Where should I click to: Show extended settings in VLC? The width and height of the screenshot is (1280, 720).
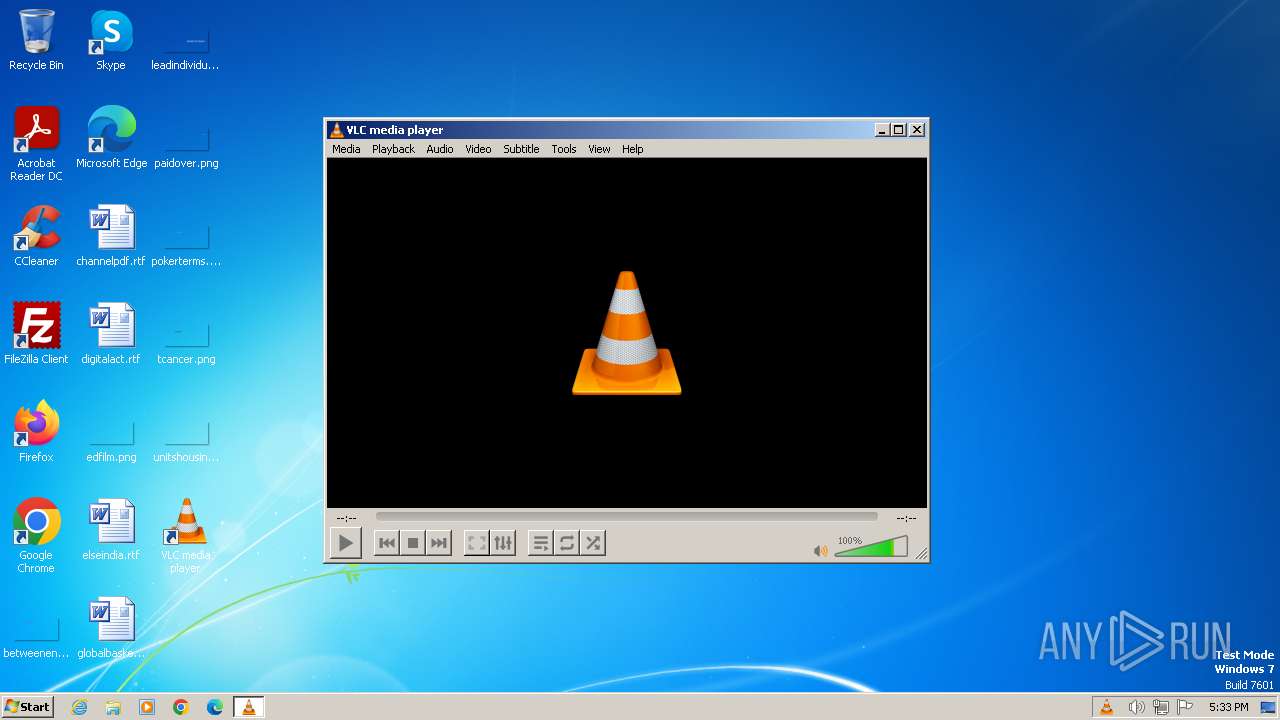[503, 543]
